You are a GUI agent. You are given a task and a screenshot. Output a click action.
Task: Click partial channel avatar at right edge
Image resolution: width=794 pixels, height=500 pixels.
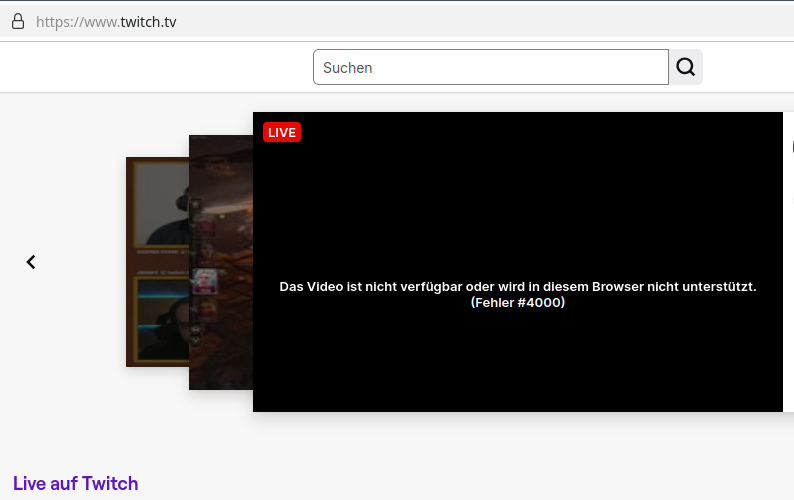[x=791, y=147]
